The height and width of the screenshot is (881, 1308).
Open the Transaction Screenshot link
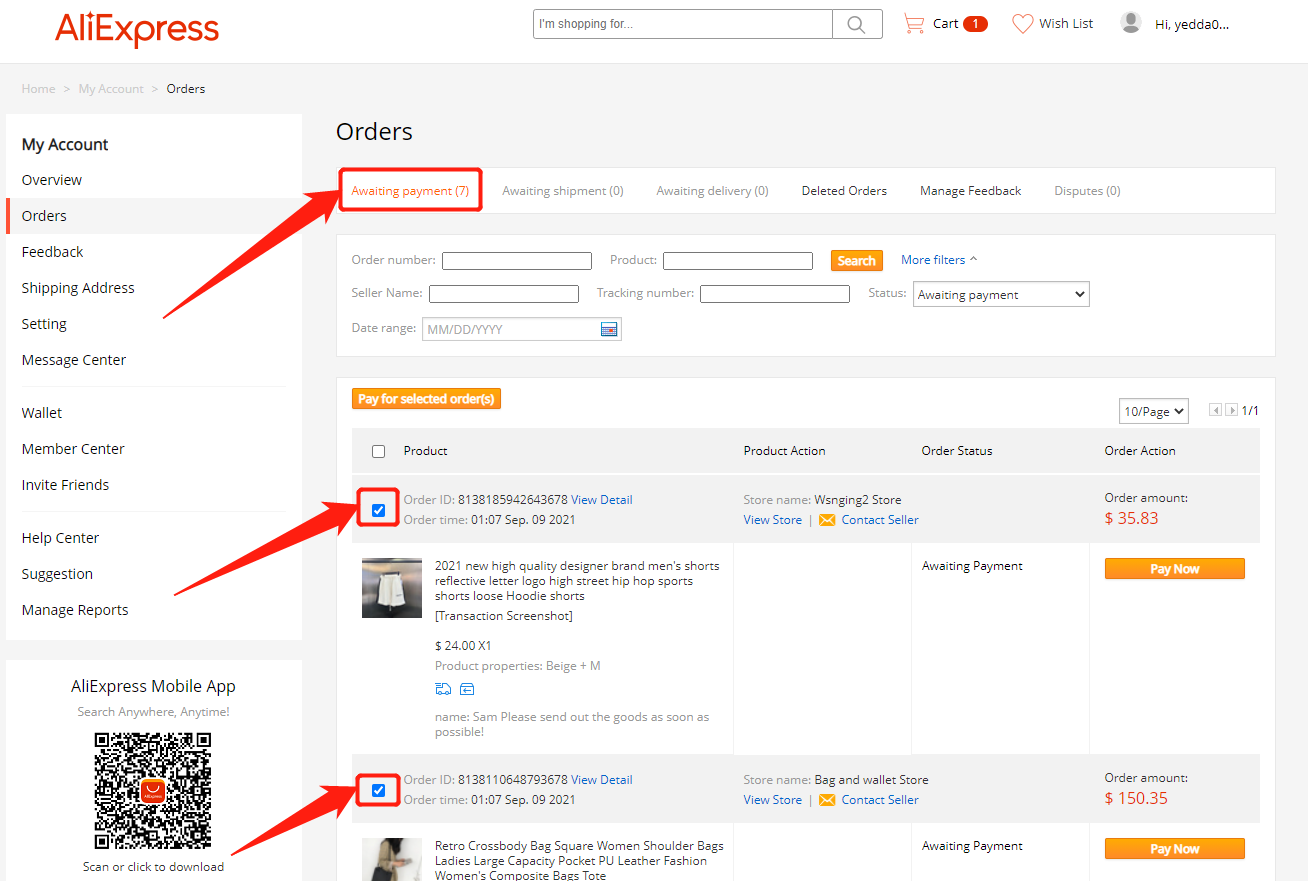pyautogui.click(x=504, y=616)
